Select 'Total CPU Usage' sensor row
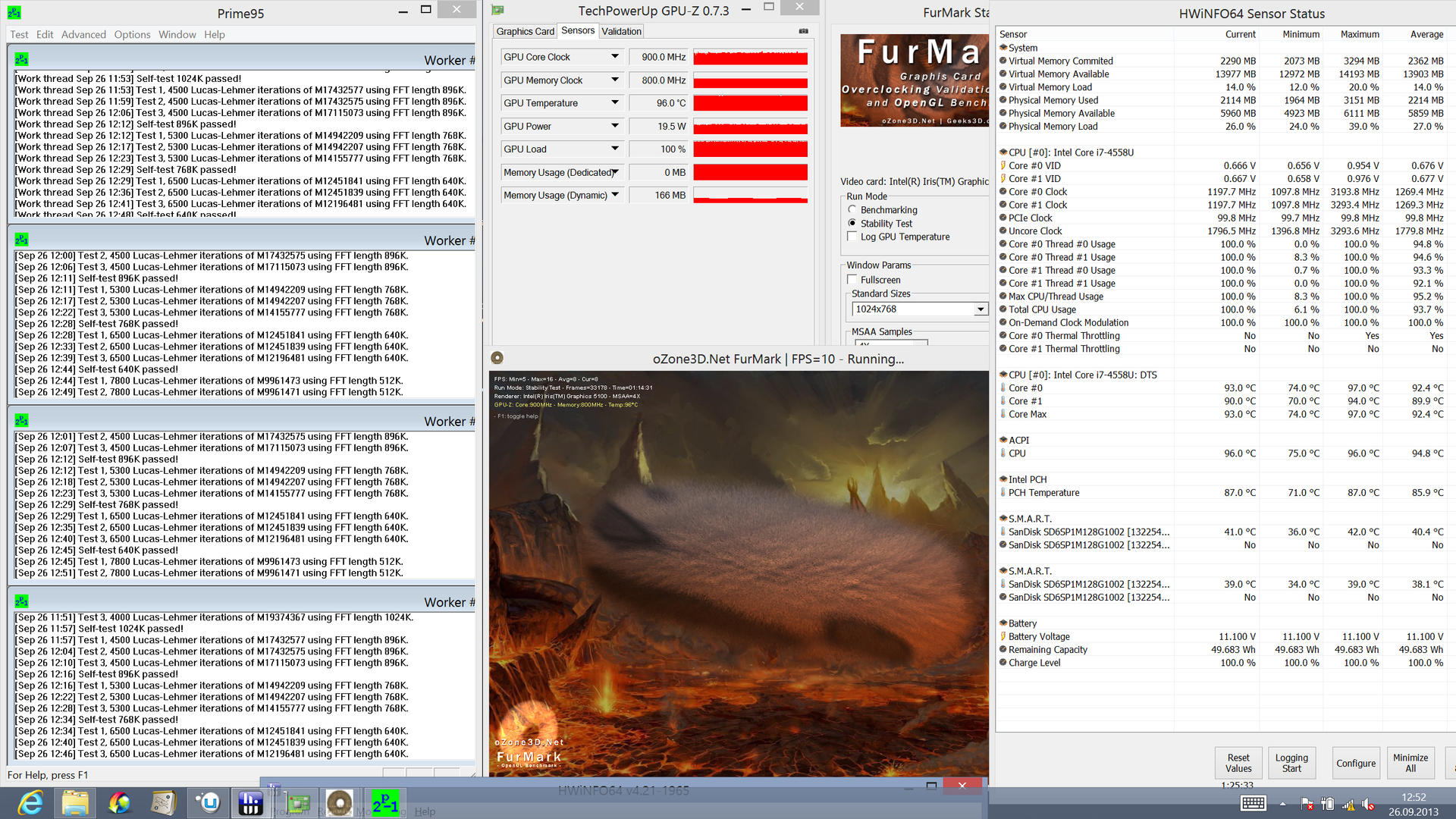Viewport: 1456px width, 819px height. click(x=1222, y=309)
